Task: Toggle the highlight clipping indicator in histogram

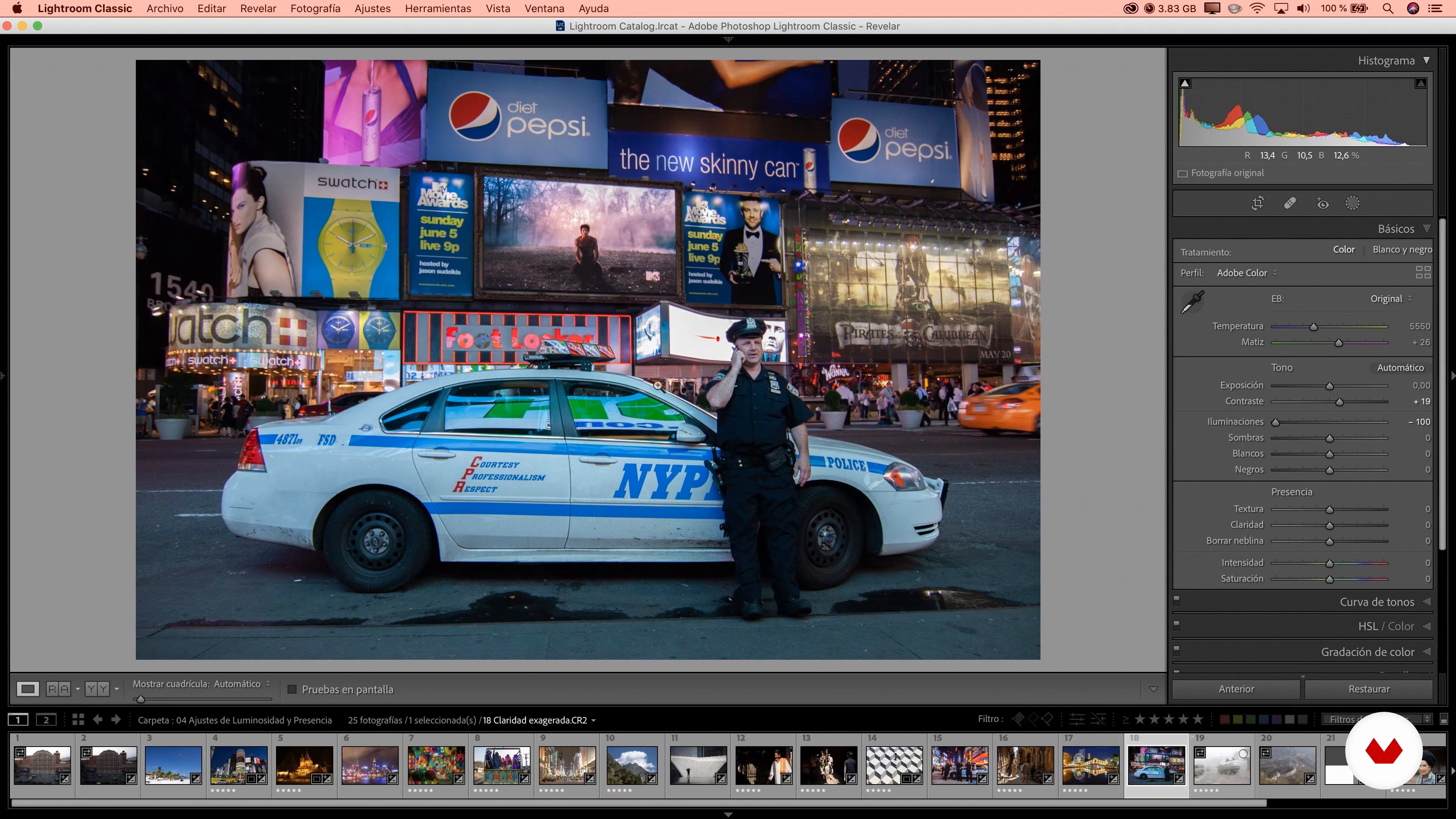Action: [1420, 83]
